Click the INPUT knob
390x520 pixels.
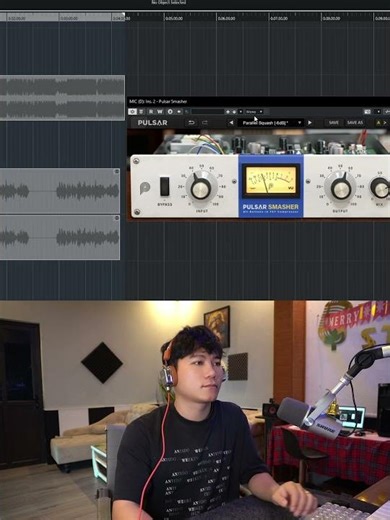[201, 189]
